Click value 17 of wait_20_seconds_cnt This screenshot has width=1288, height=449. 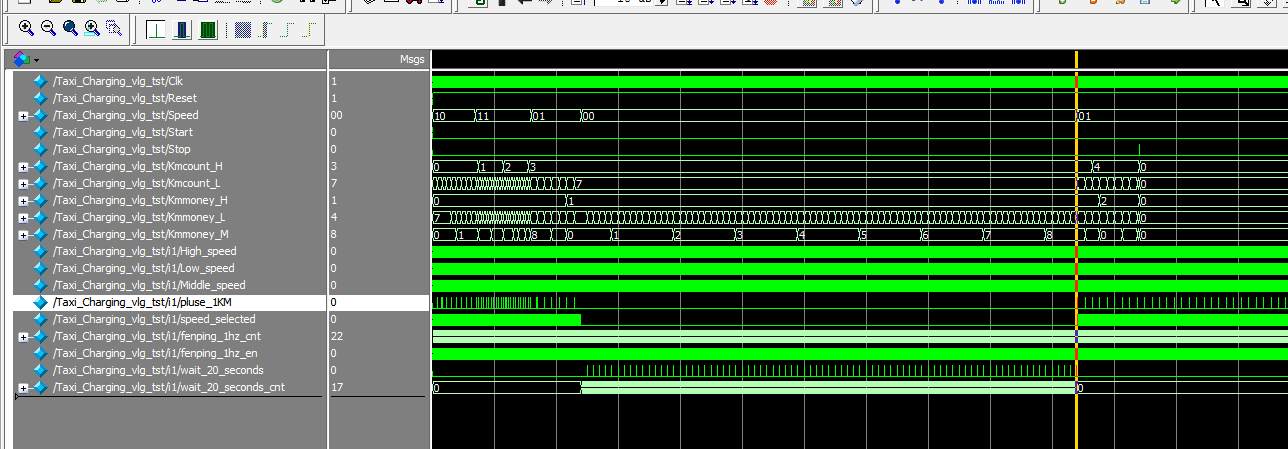coord(336,387)
